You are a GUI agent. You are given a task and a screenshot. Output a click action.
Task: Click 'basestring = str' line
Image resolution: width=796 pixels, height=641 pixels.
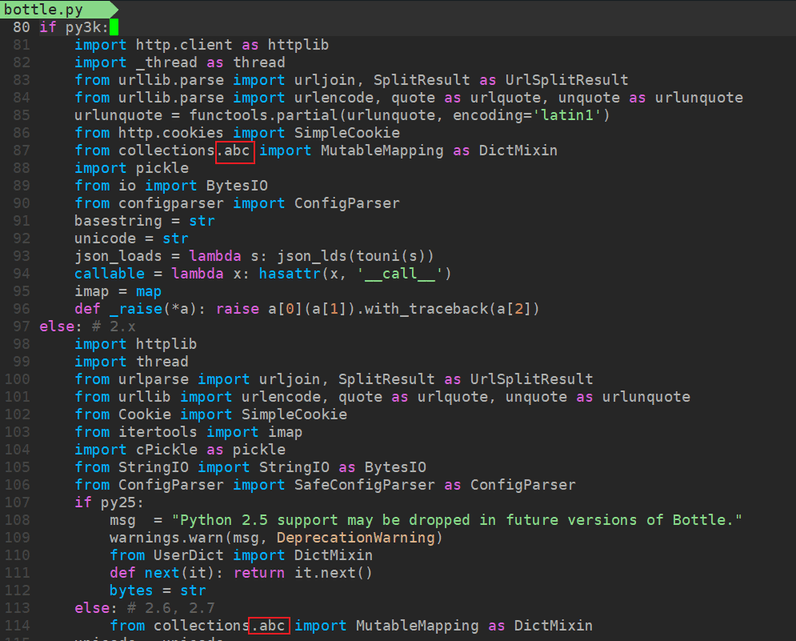[x=144, y=221]
